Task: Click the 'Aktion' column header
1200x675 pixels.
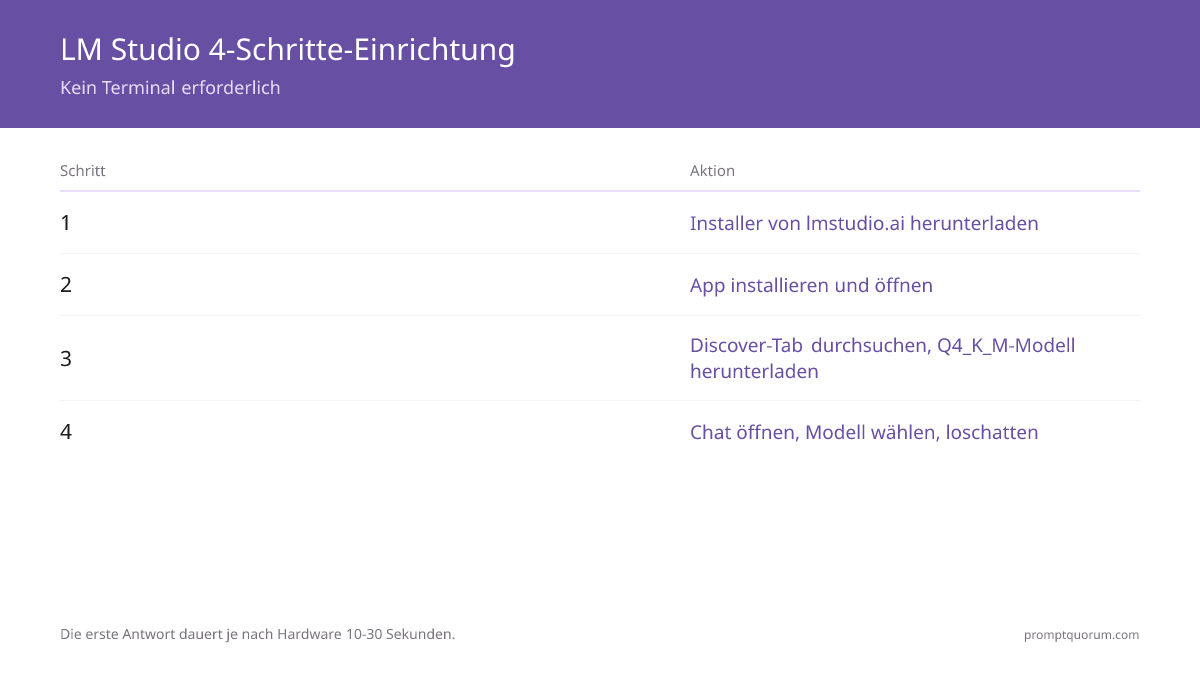Action: click(712, 171)
